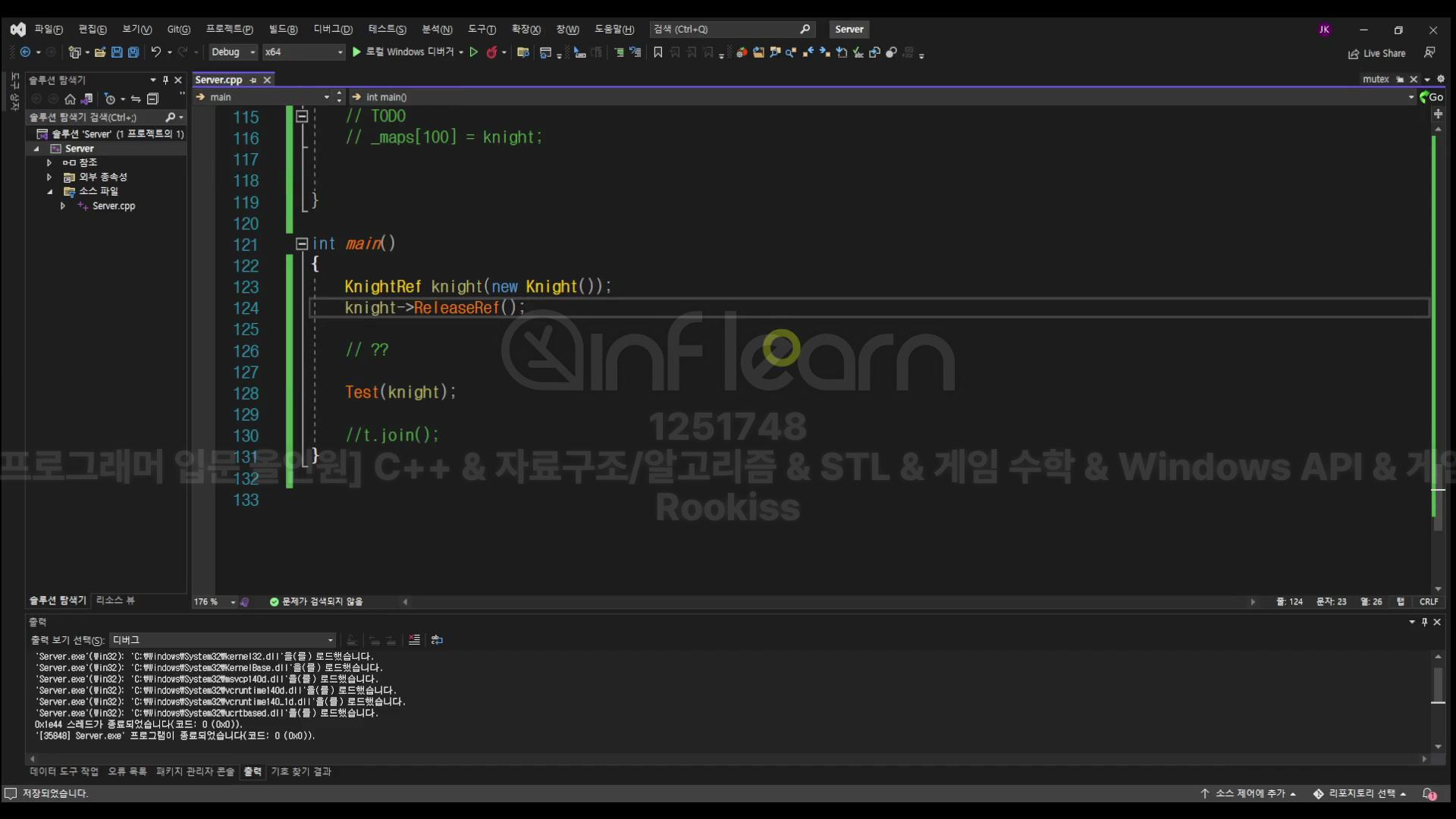Image resolution: width=1456 pixels, height=819 pixels.
Task: Toggle pin on Server.cpp tab
Action: click(253, 80)
